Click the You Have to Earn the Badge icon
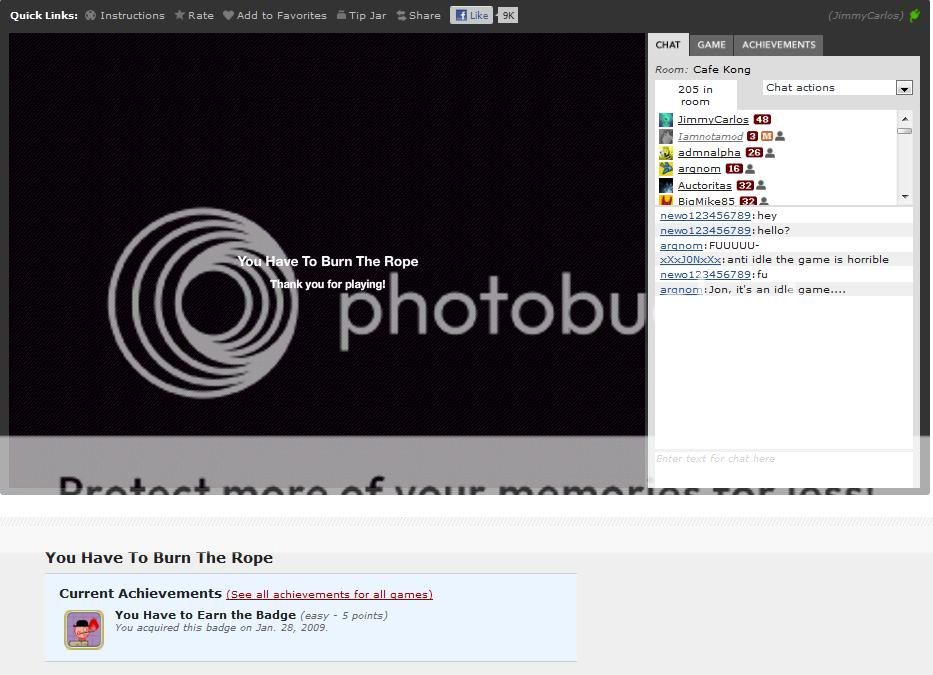The height and width of the screenshot is (675, 933). click(x=84, y=629)
